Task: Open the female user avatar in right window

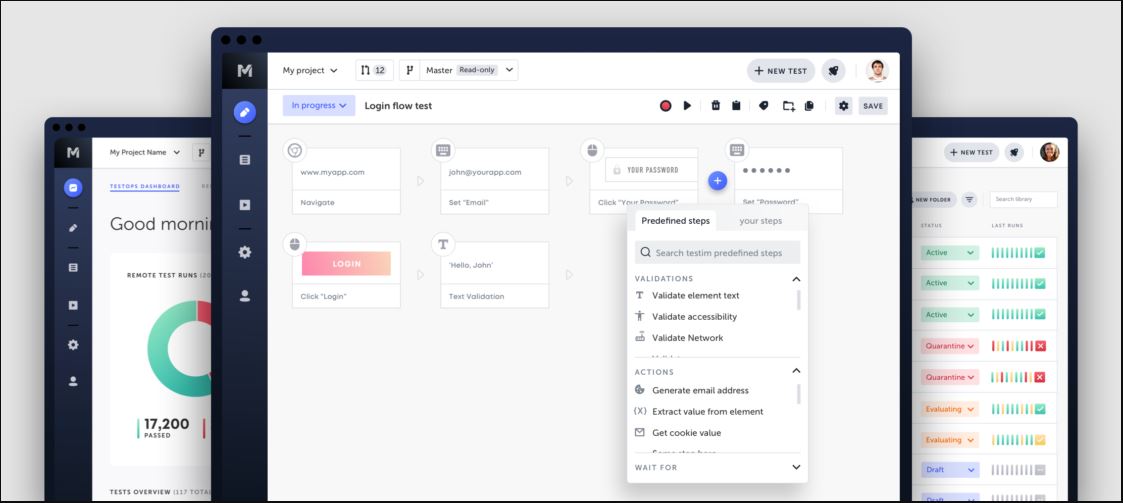Action: [x=1049, y=152]
